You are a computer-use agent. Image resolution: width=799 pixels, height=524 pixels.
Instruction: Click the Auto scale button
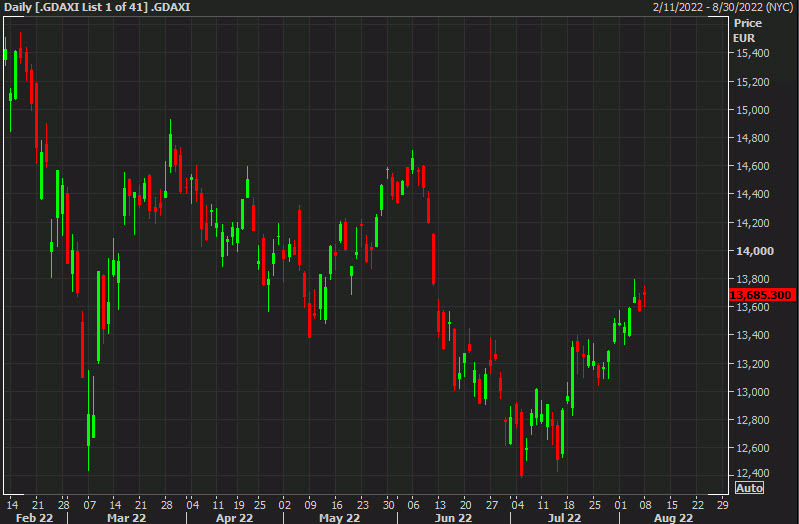click(x=749, y=488)
